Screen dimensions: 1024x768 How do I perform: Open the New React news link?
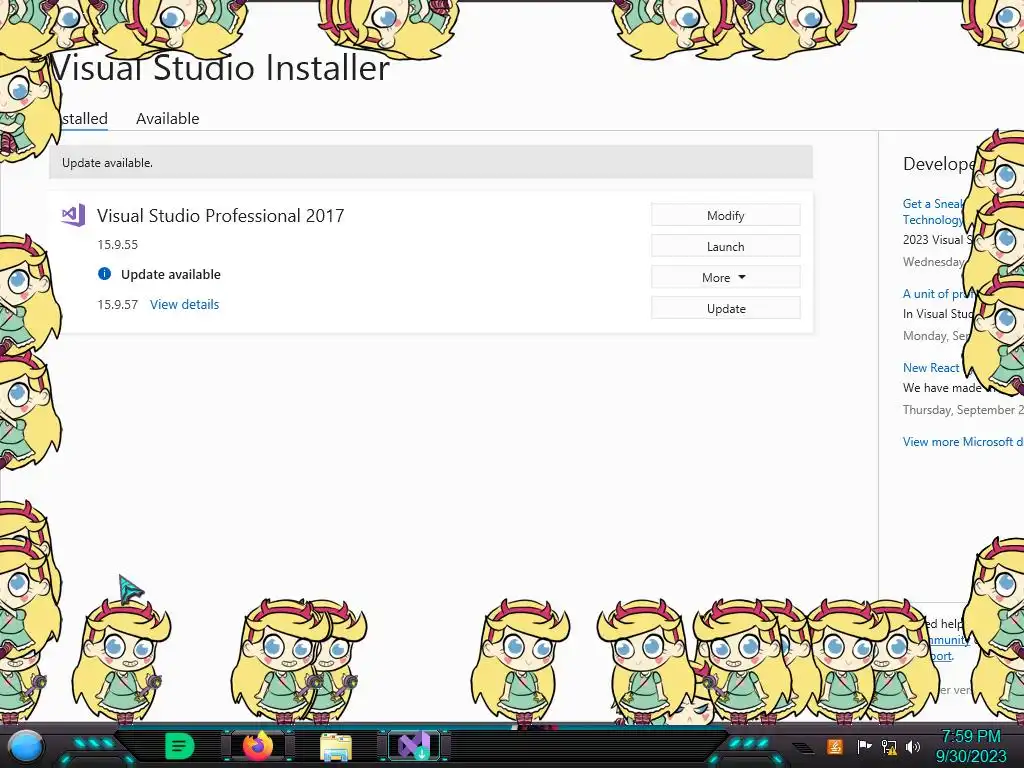click(x=931, y=368)
